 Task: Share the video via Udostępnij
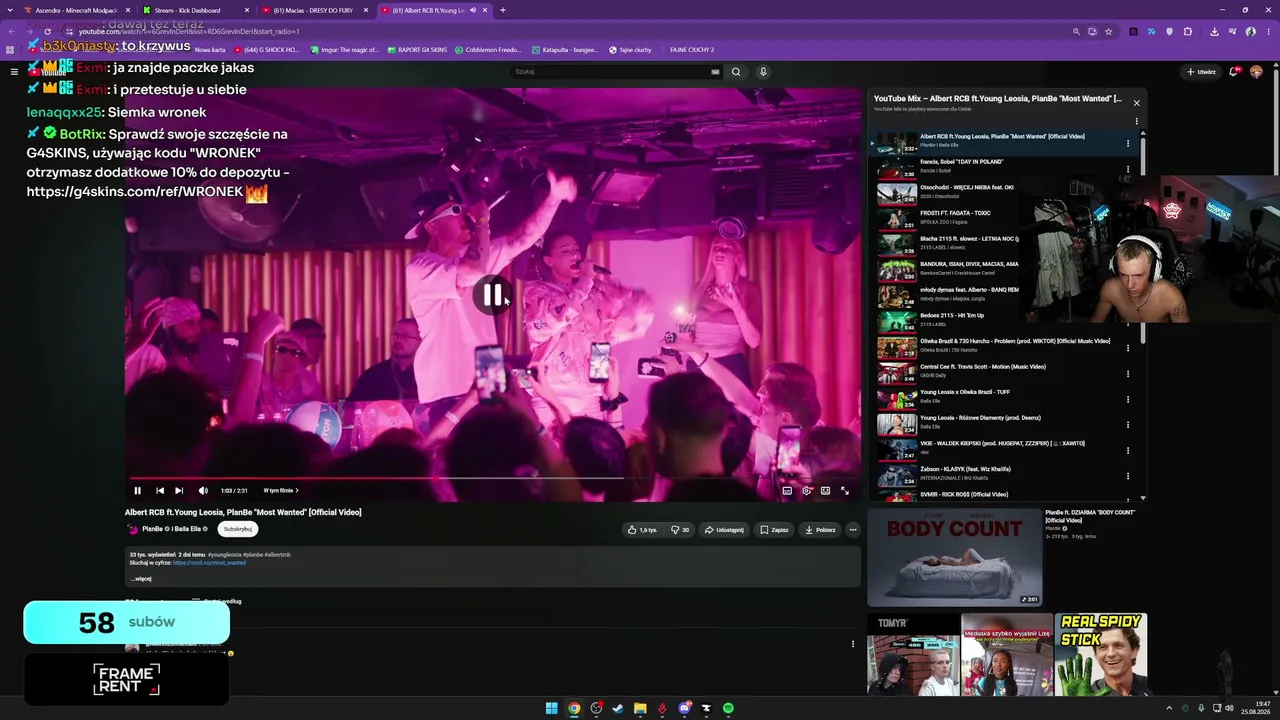pos(724,530)
